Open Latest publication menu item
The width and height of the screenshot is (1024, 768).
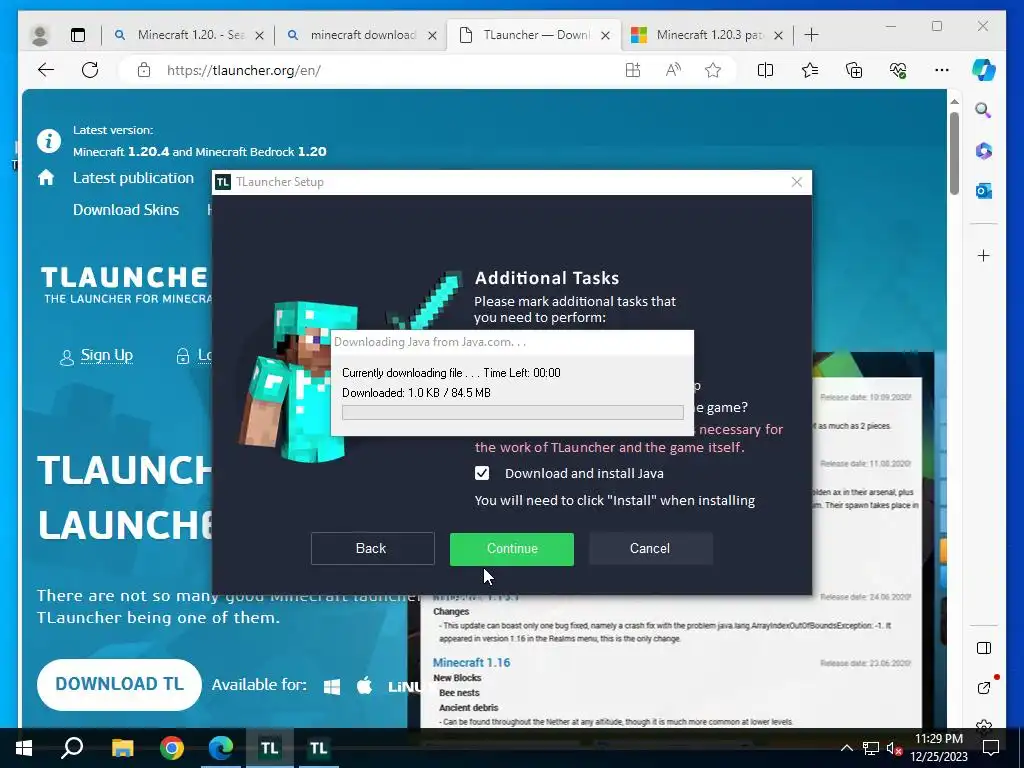click(x=133, y=178)
